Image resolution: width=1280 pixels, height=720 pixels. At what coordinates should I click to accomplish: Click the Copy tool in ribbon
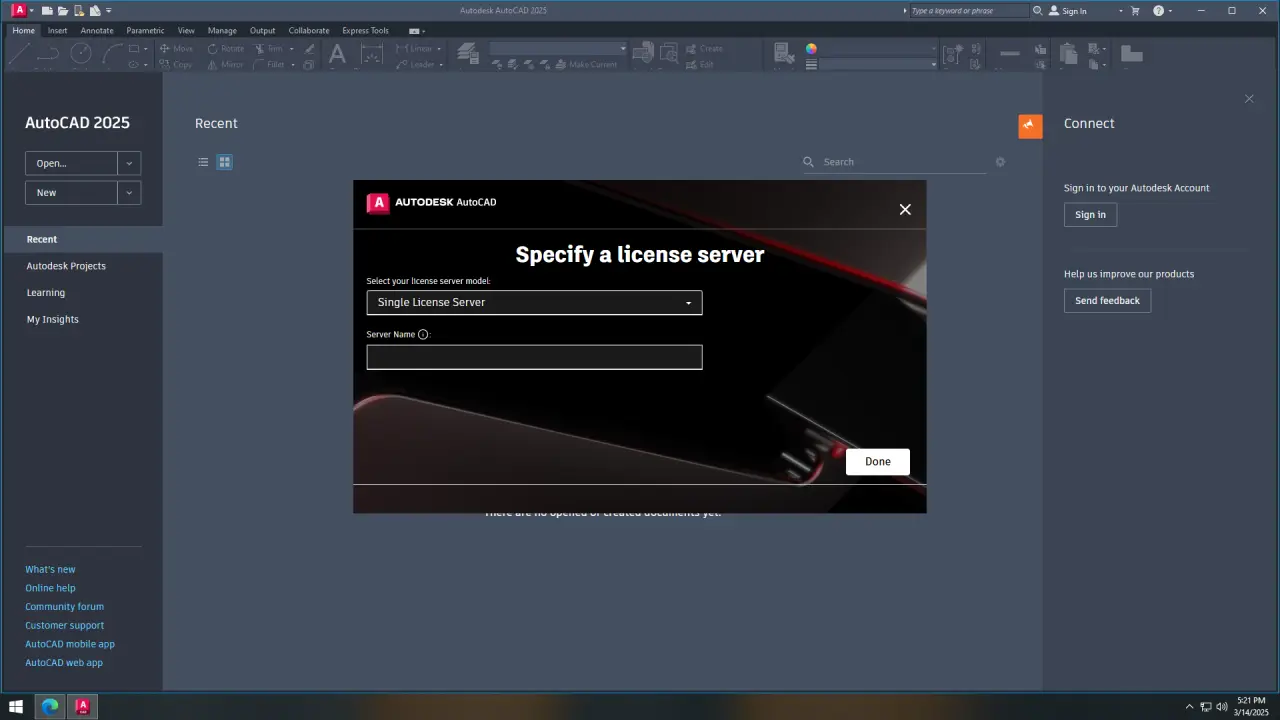[176, 64]
